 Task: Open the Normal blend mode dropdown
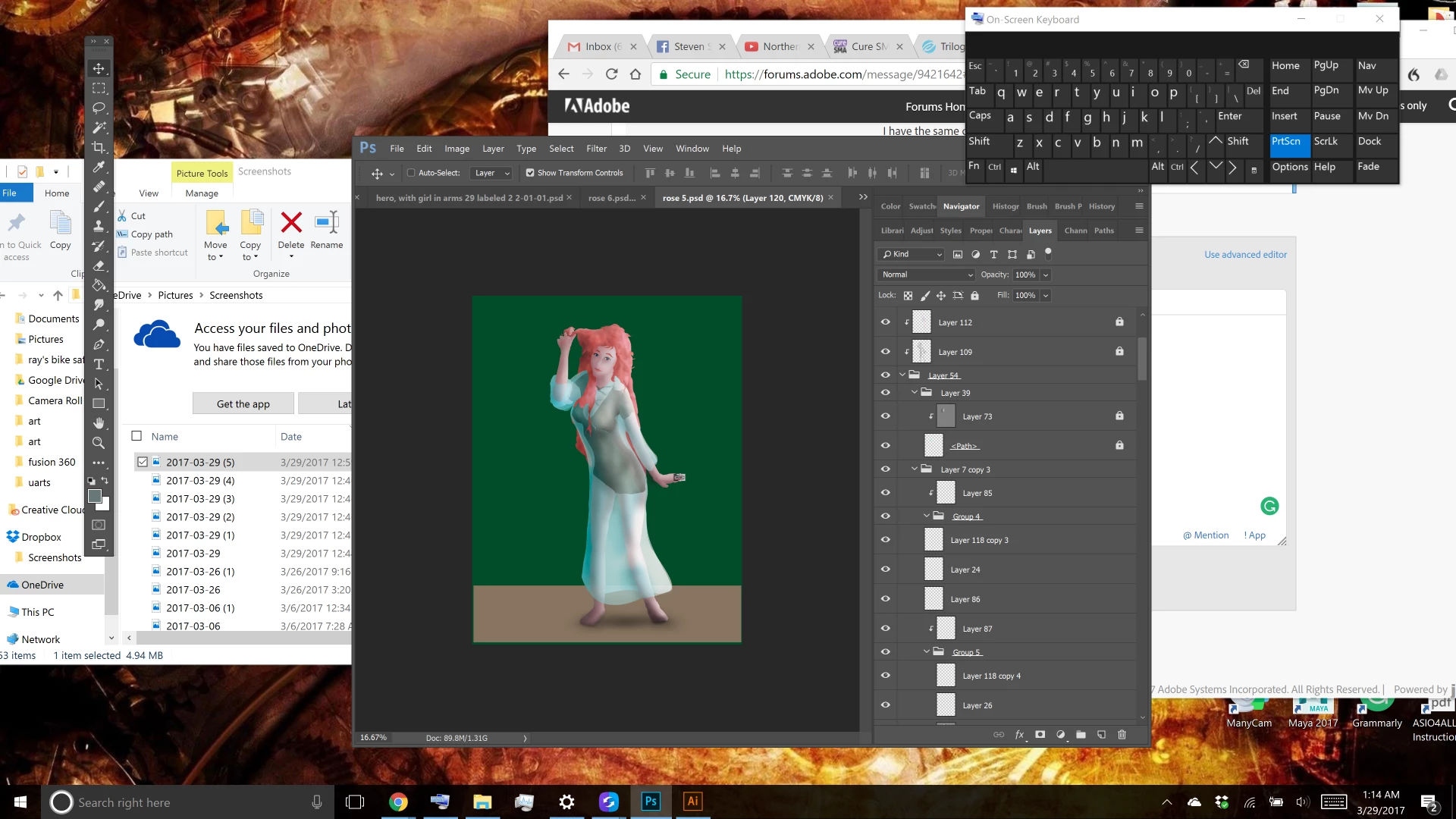click(926, 275)
